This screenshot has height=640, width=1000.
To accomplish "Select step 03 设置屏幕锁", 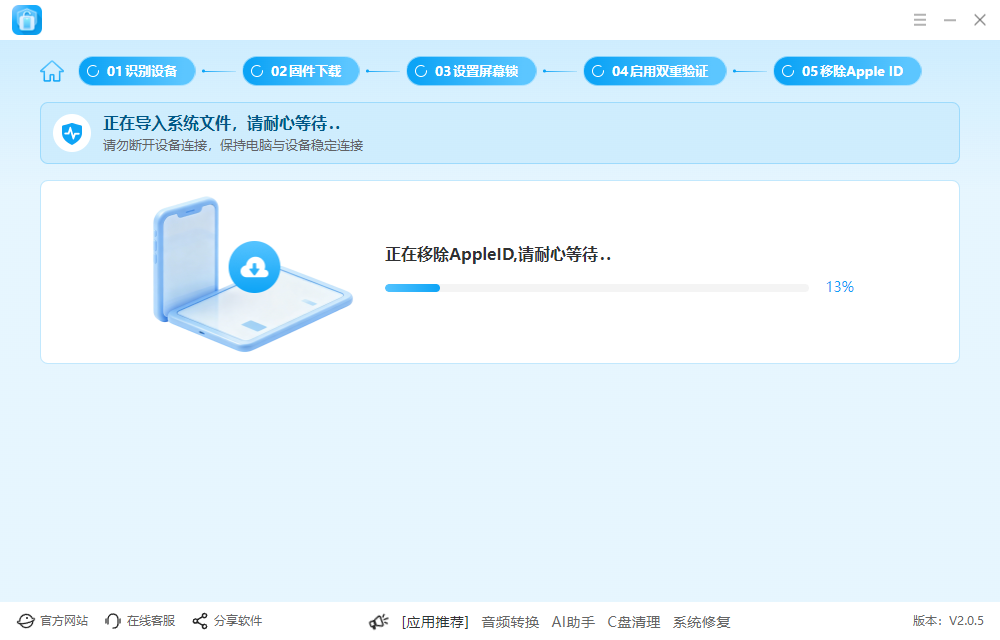I will tap(471, 71).
